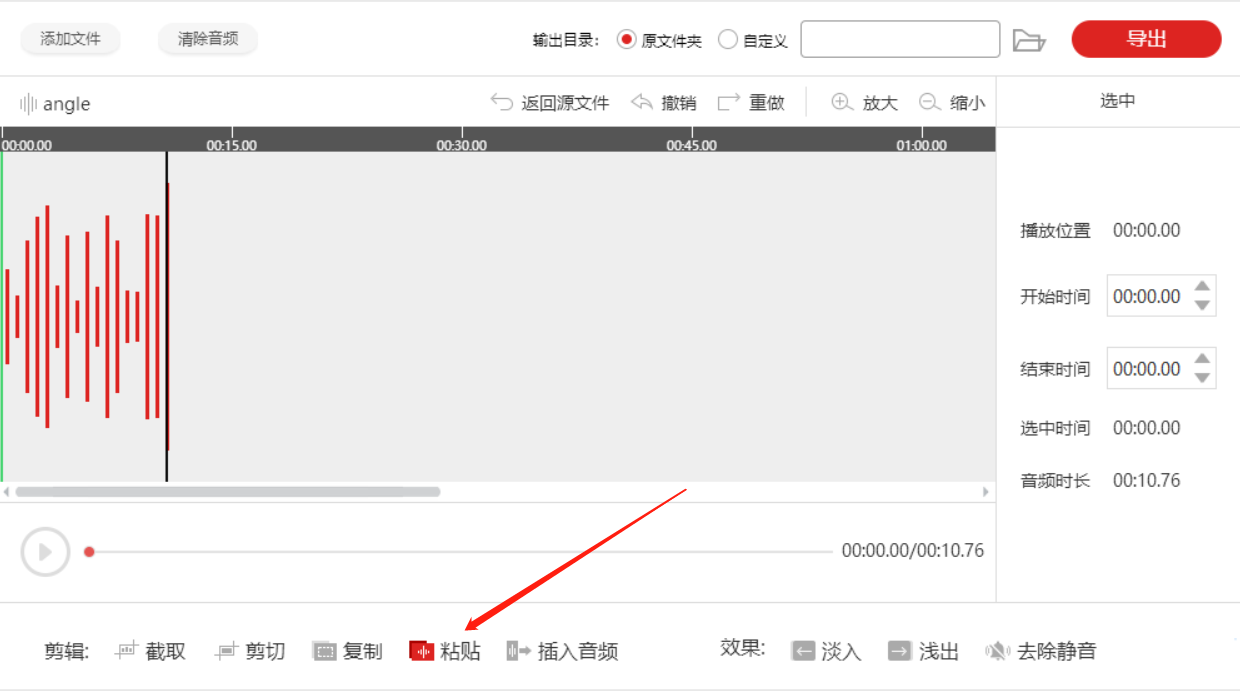Click the red 导出 export button
The width and height of the screenshot is (1240, 696).
pyautogui.click(x=1146, y=40)
